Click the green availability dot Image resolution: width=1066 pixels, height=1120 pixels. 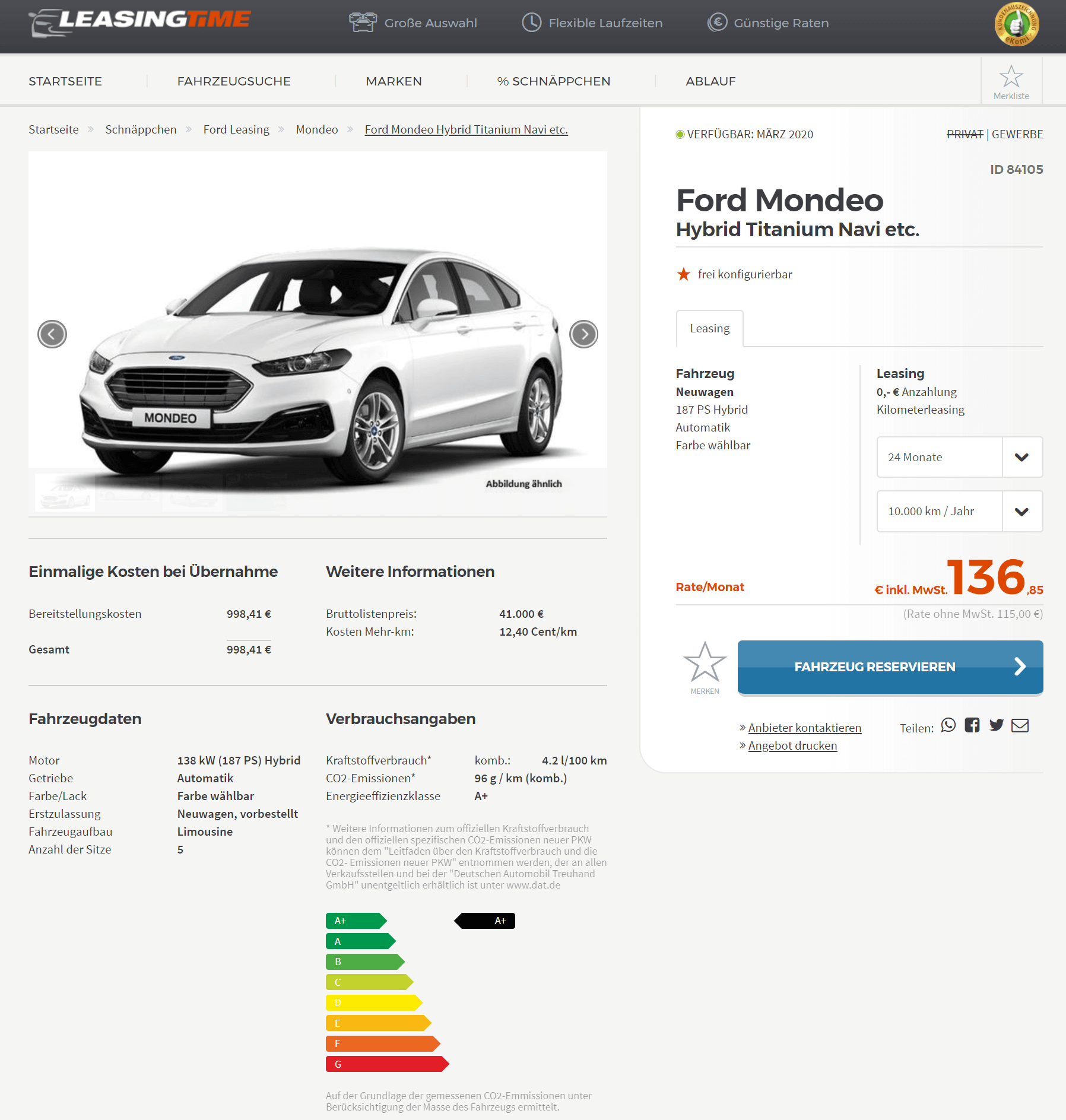point(680,135)
